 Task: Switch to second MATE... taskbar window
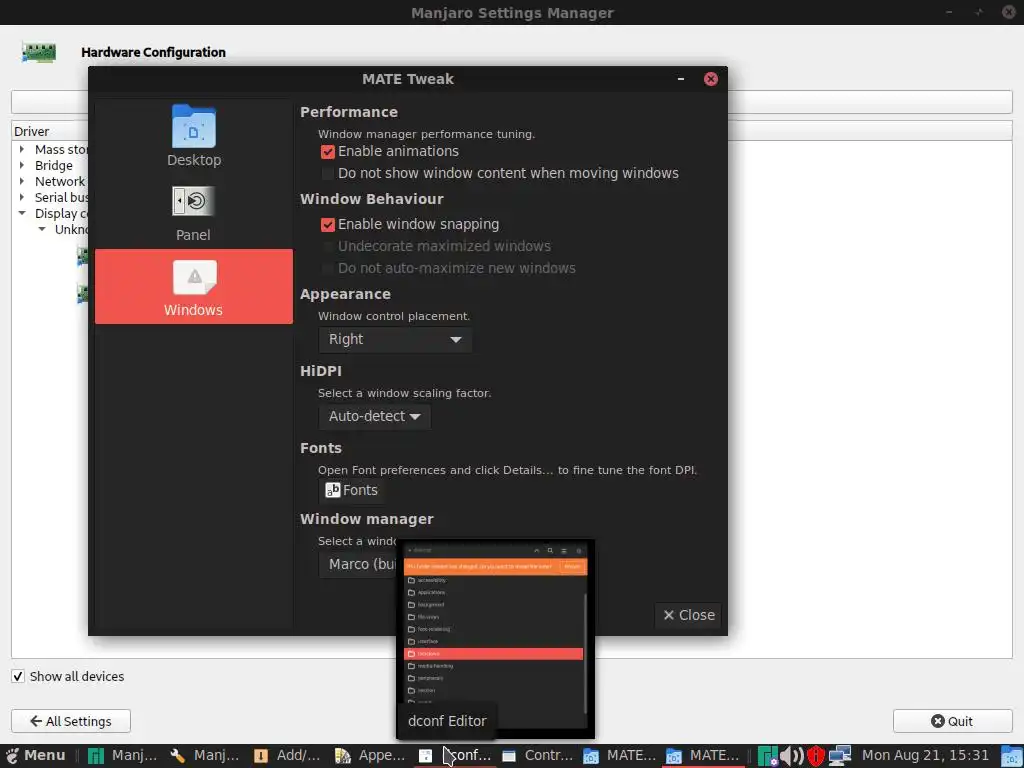coord(703,756)
